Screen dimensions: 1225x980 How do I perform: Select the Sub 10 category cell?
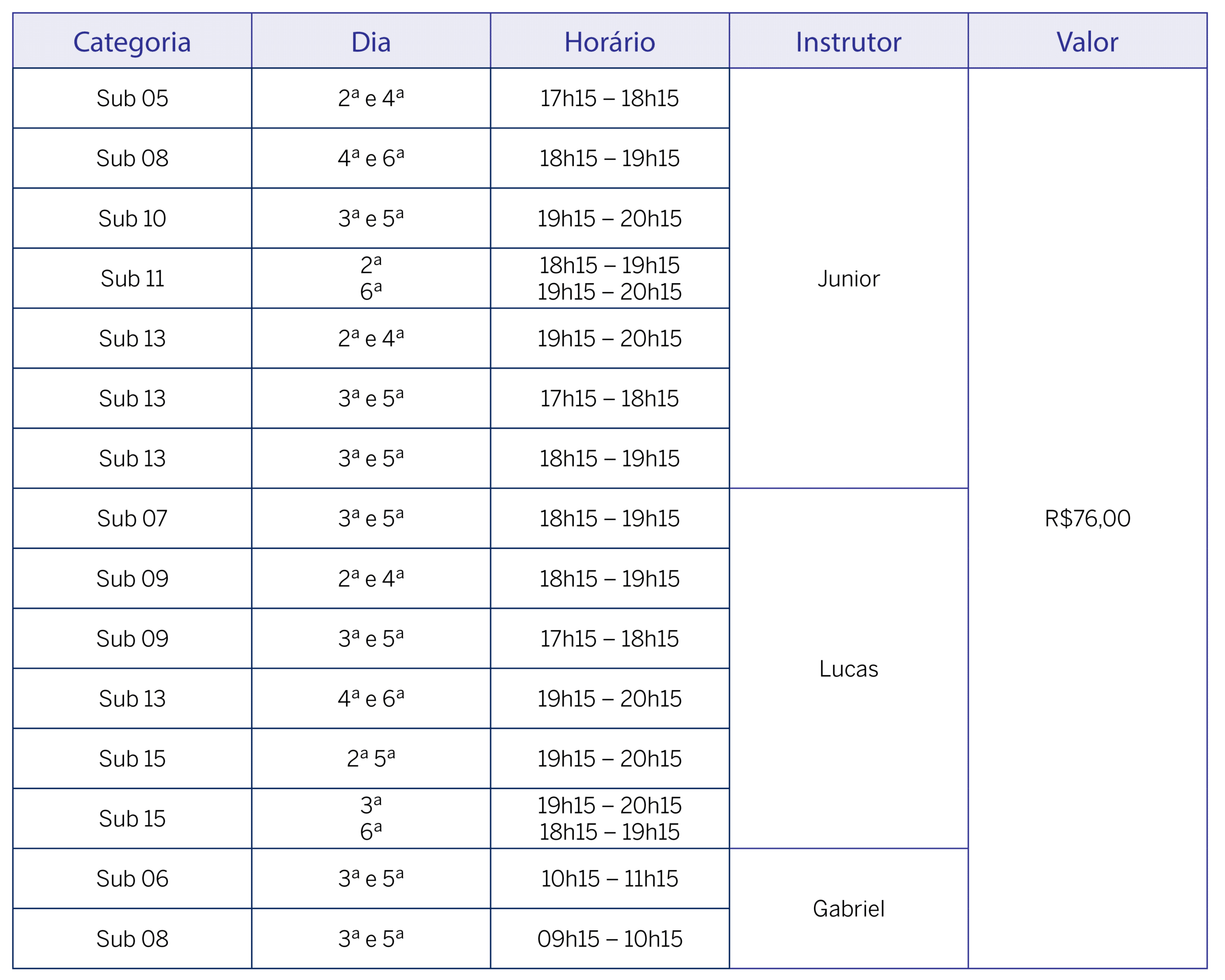[132, 218]
